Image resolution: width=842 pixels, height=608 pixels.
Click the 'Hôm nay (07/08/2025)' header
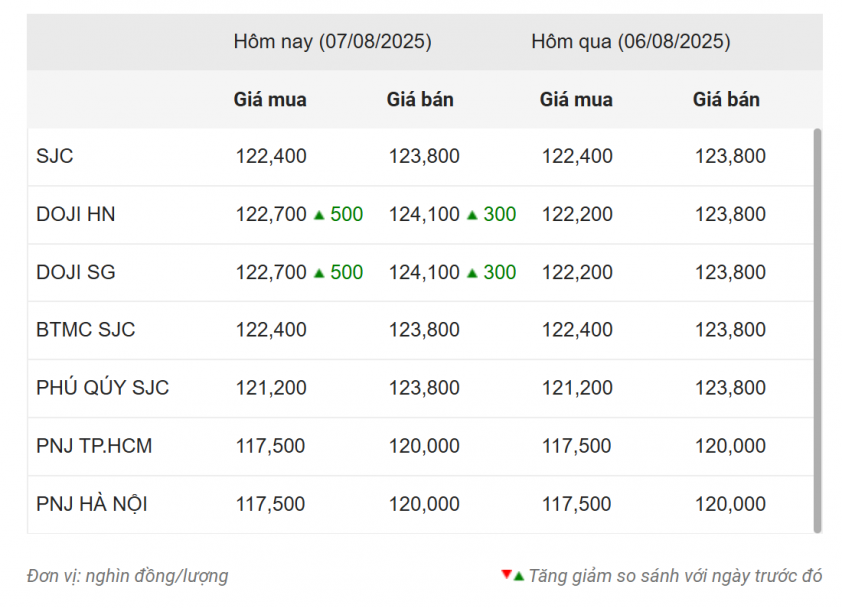pyautogui.click(x=332, y=42)
